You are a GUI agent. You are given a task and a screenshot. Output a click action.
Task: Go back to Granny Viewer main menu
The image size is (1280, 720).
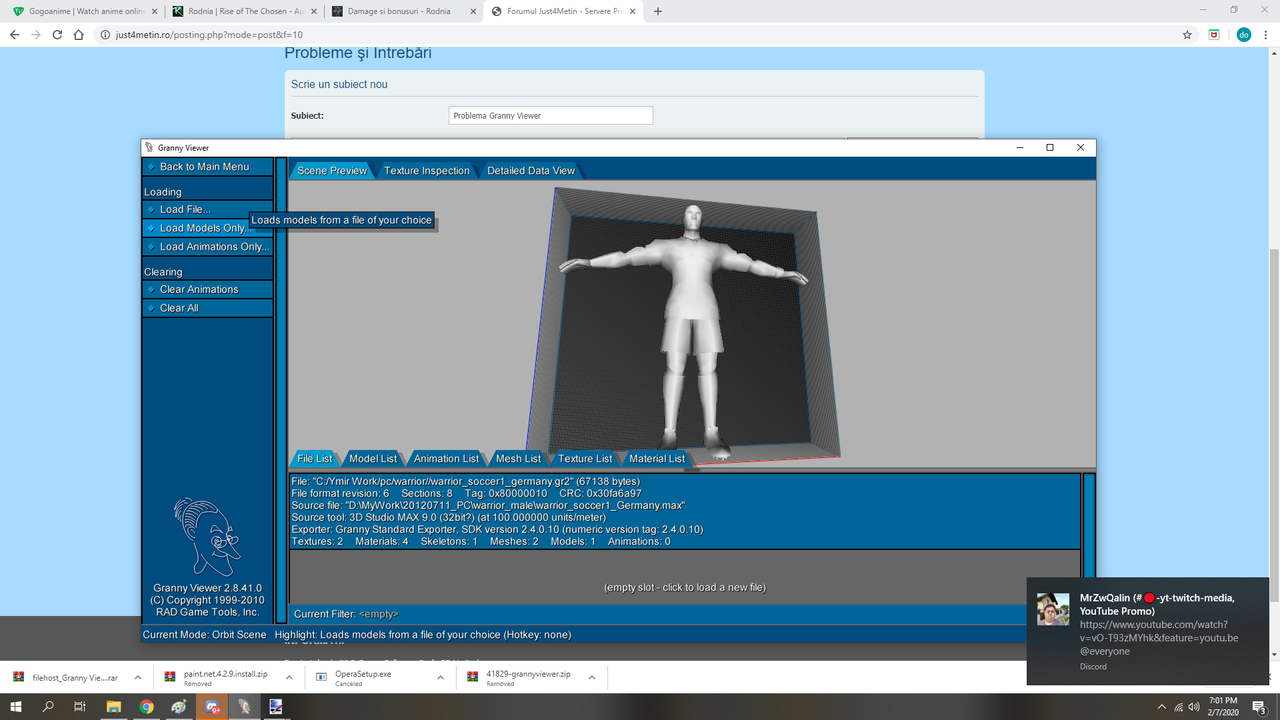pos(207,167)
